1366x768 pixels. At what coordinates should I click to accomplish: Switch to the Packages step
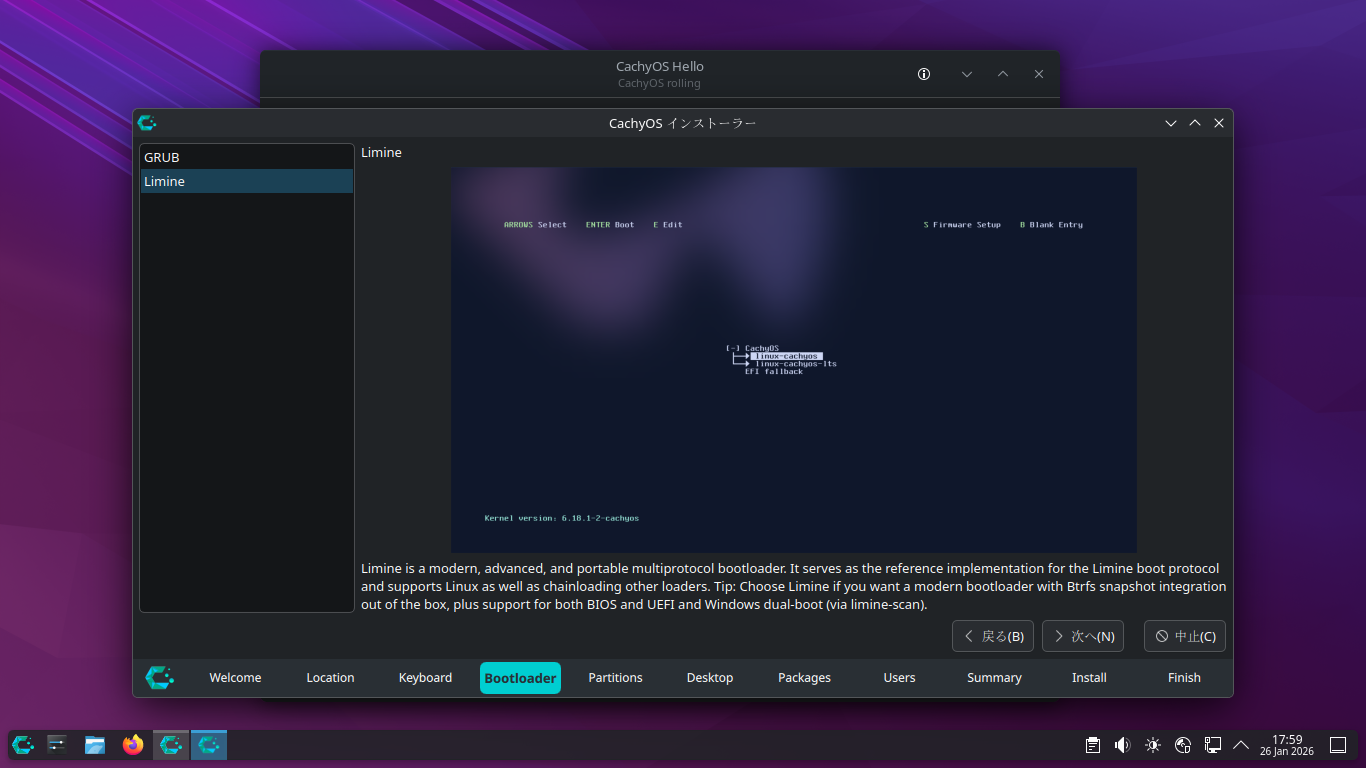click(804, 678)
